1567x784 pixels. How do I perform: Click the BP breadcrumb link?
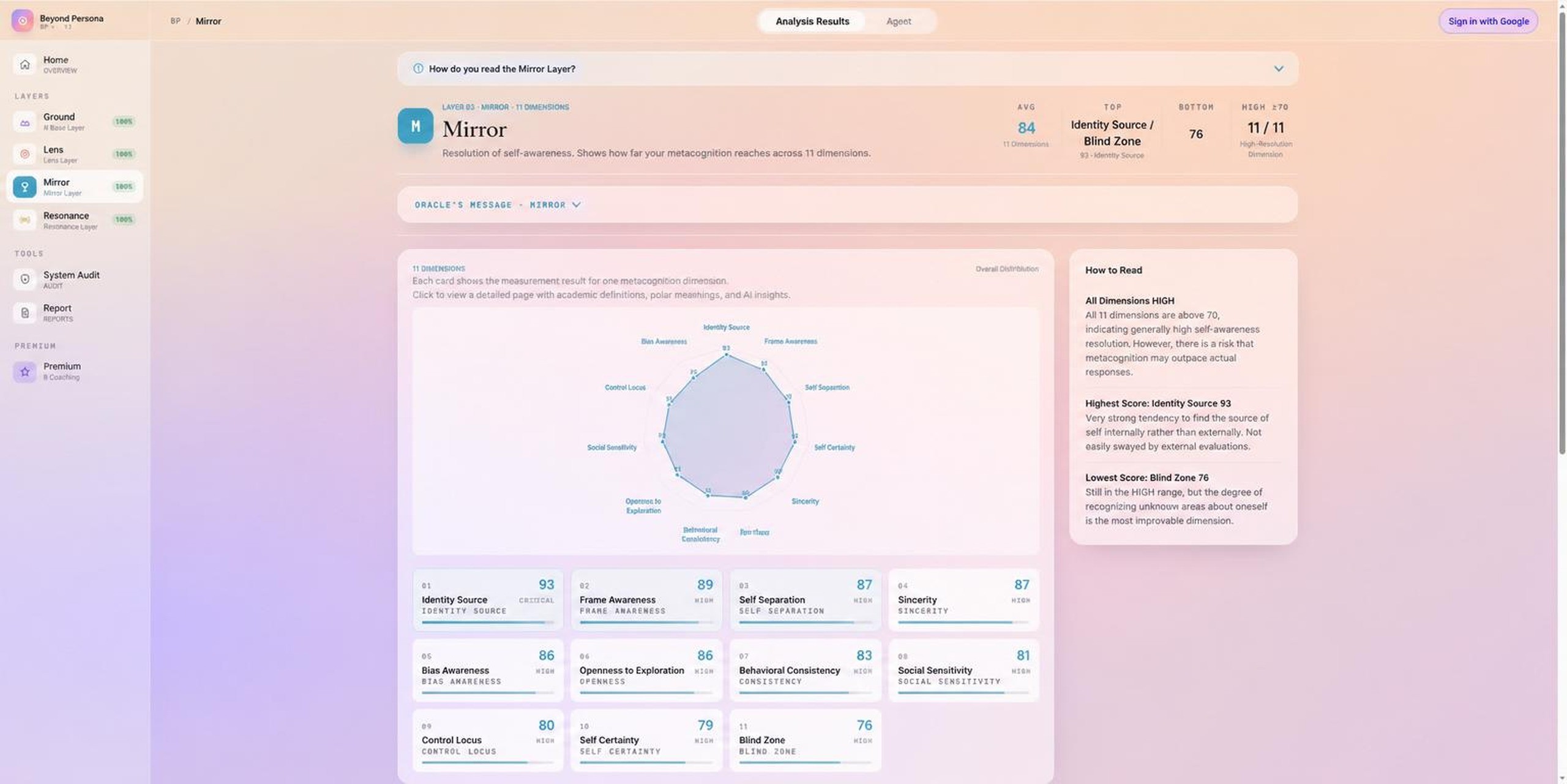click(x=176, y=21)
